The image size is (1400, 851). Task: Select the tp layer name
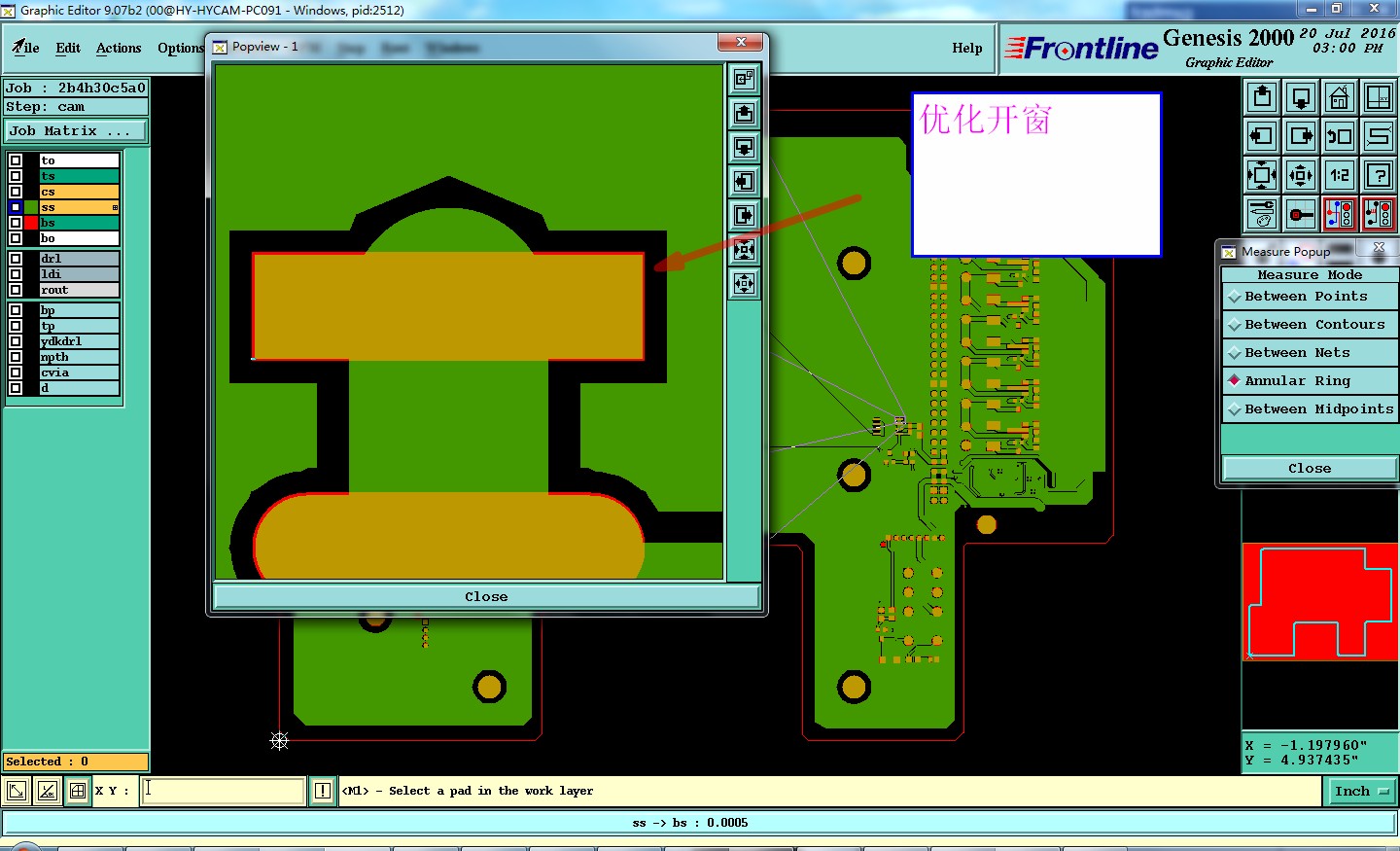(79, 326)
